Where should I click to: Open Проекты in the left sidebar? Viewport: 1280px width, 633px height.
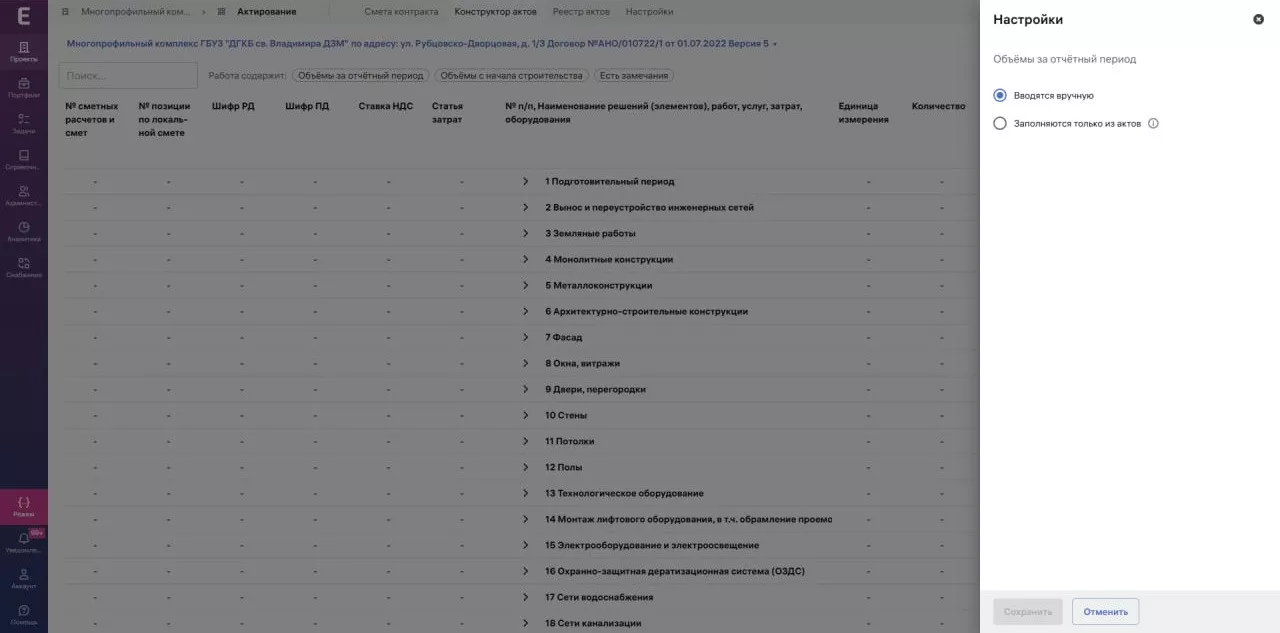(x=24, y=51)
